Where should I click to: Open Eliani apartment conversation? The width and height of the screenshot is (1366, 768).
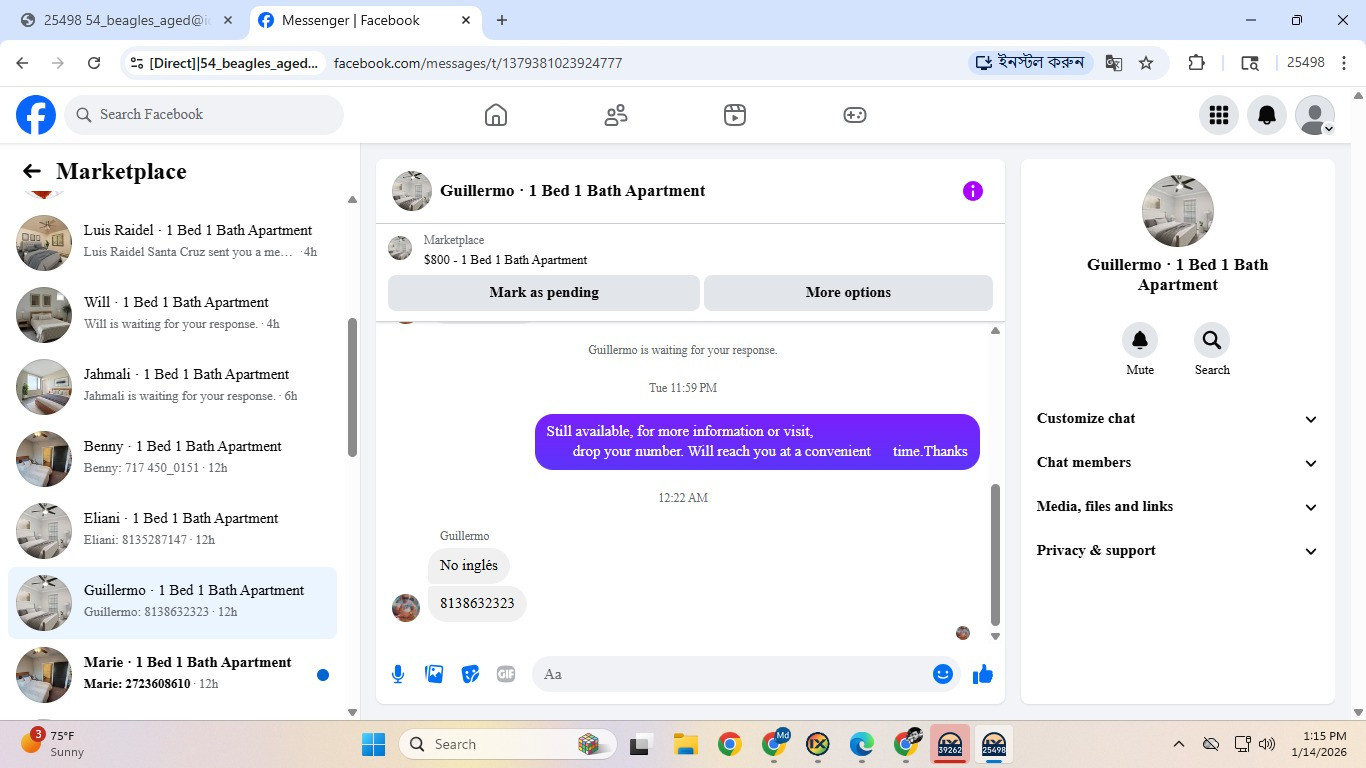(x=173, y=530)
